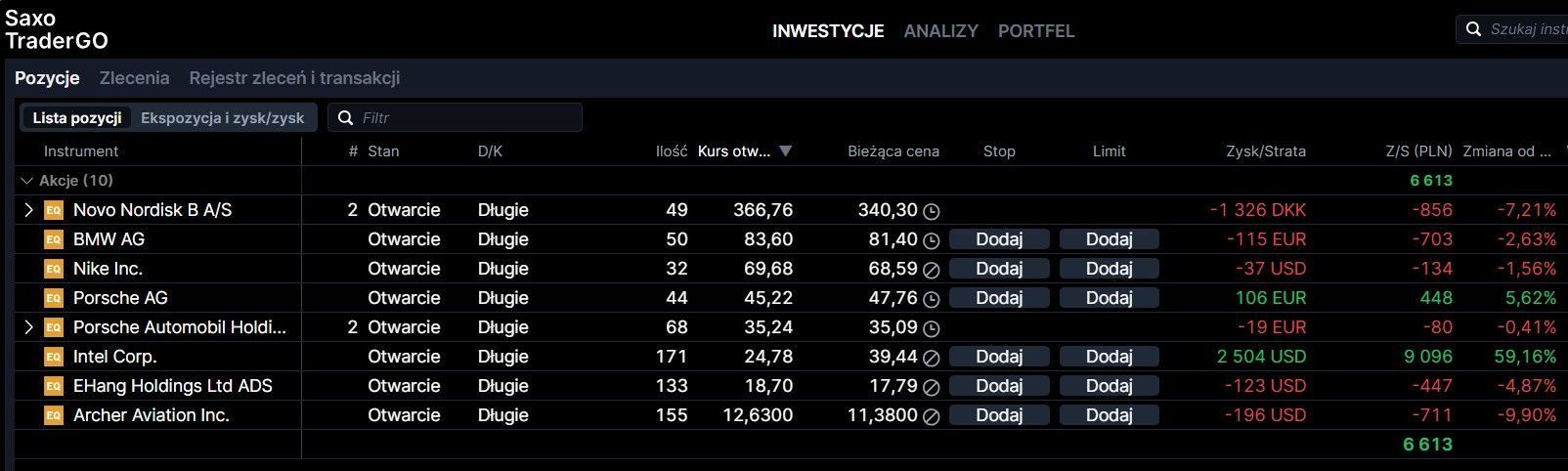
Task: Click the clock icon next to Novo Nordisk price
Action: tap(932, 211)
